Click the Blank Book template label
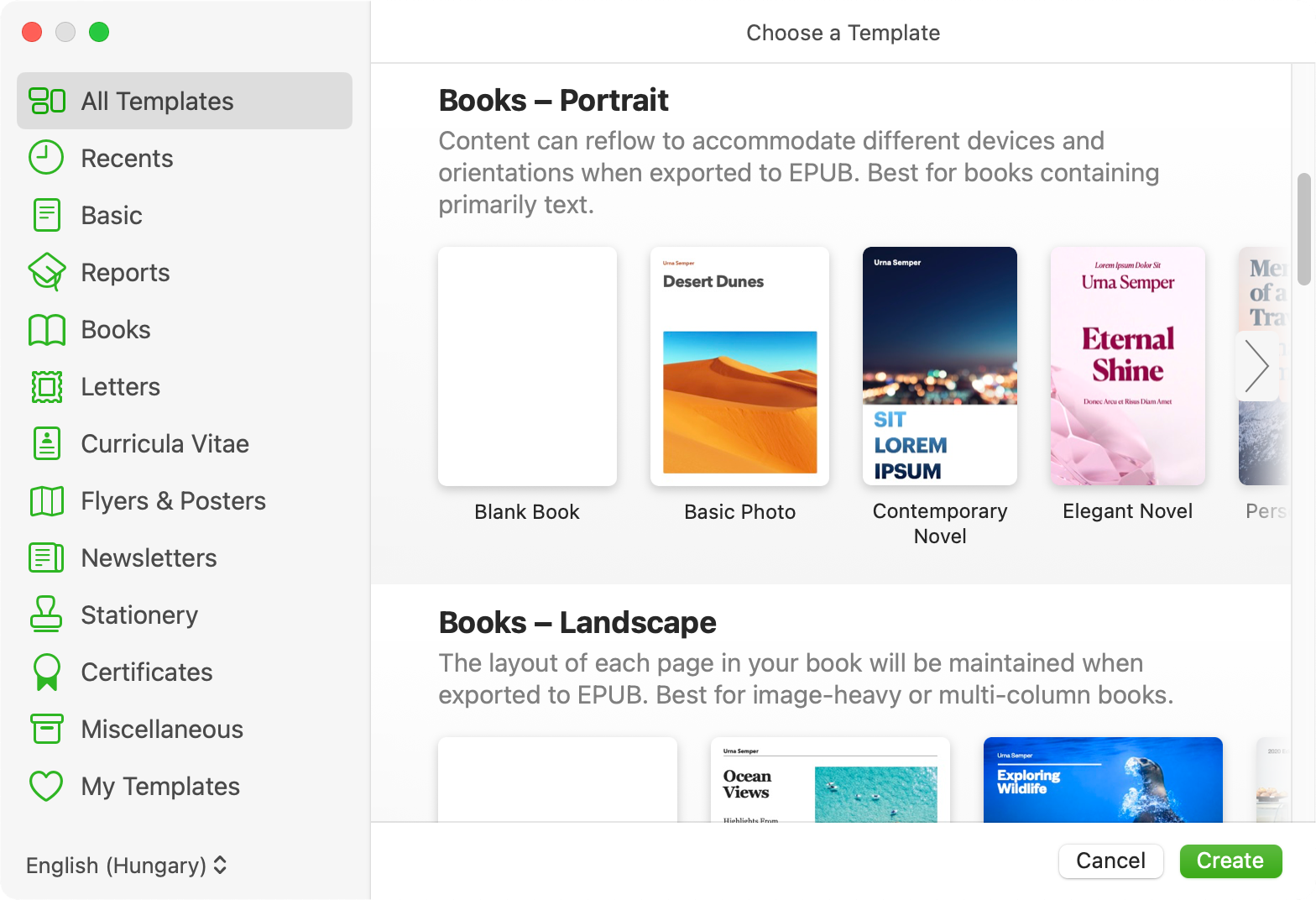Viewport: 1316px width, 900px height. click(527, 512)
